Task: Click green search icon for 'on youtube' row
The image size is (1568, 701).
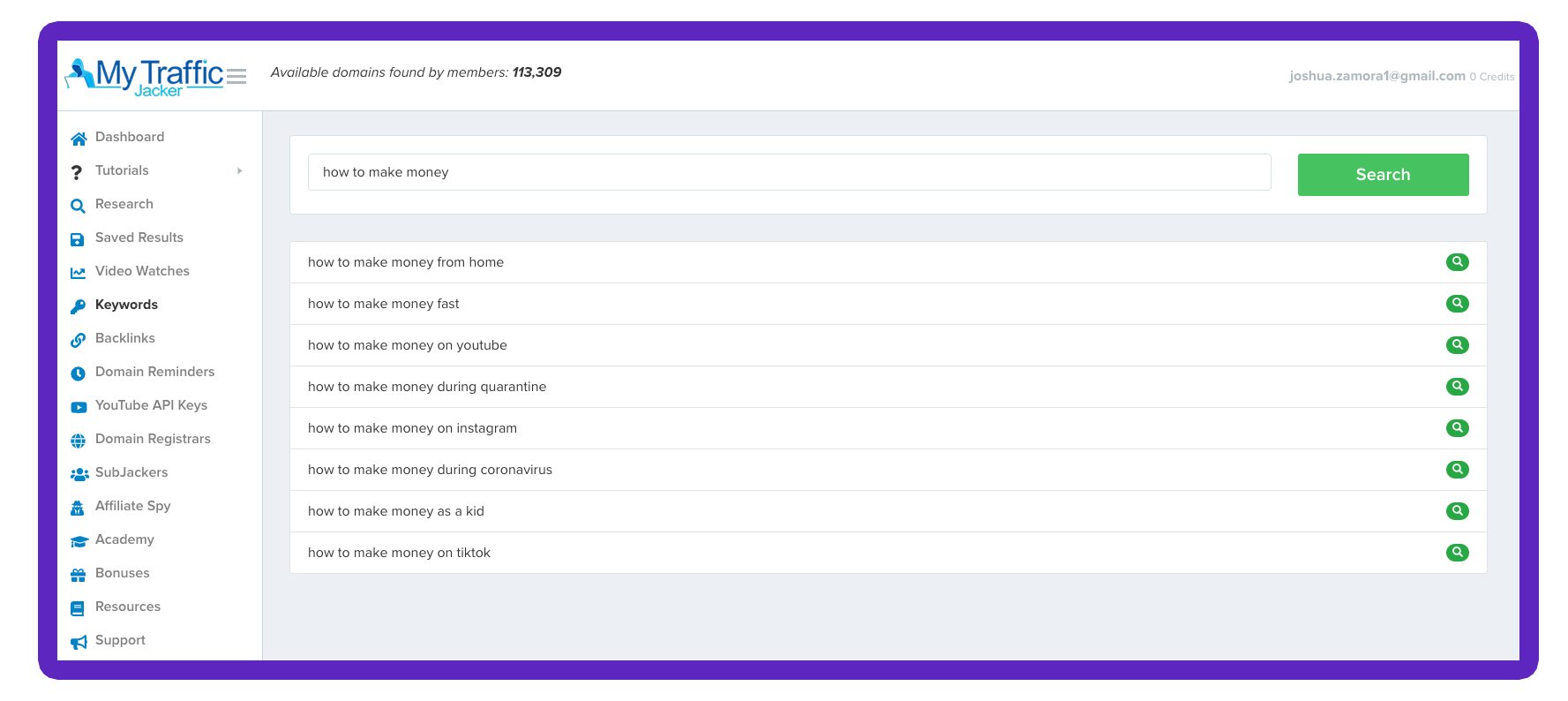Action: [1458, 345]
